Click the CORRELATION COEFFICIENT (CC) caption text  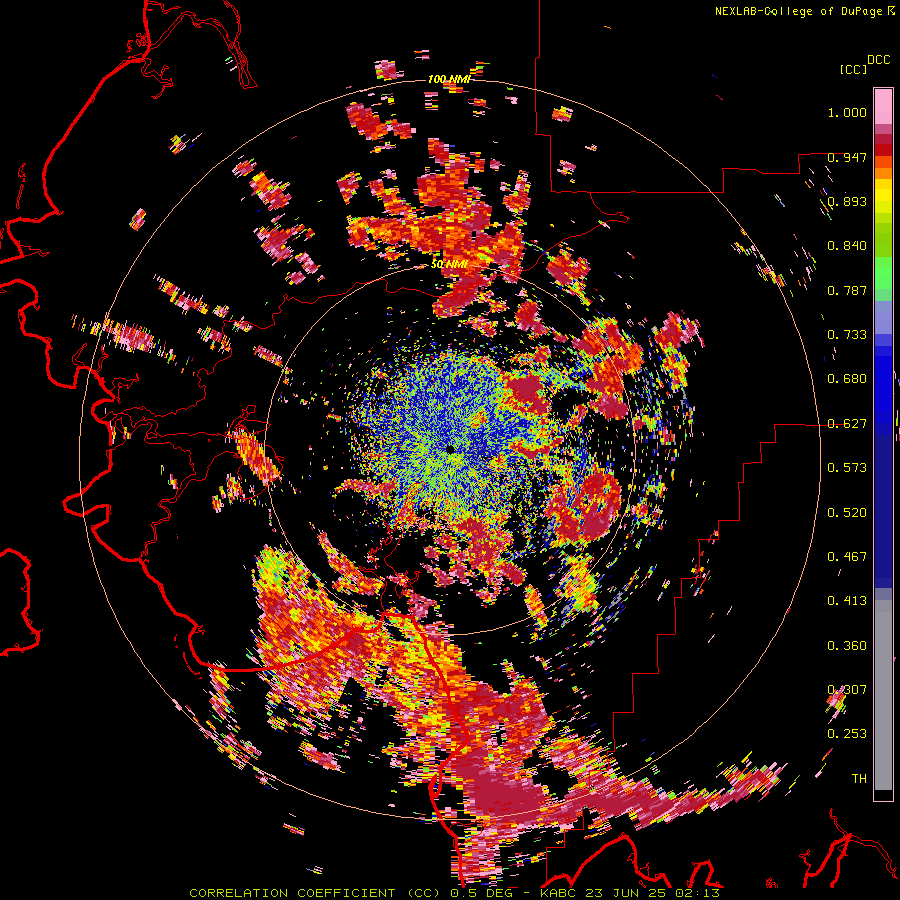(x=315, y=893)
